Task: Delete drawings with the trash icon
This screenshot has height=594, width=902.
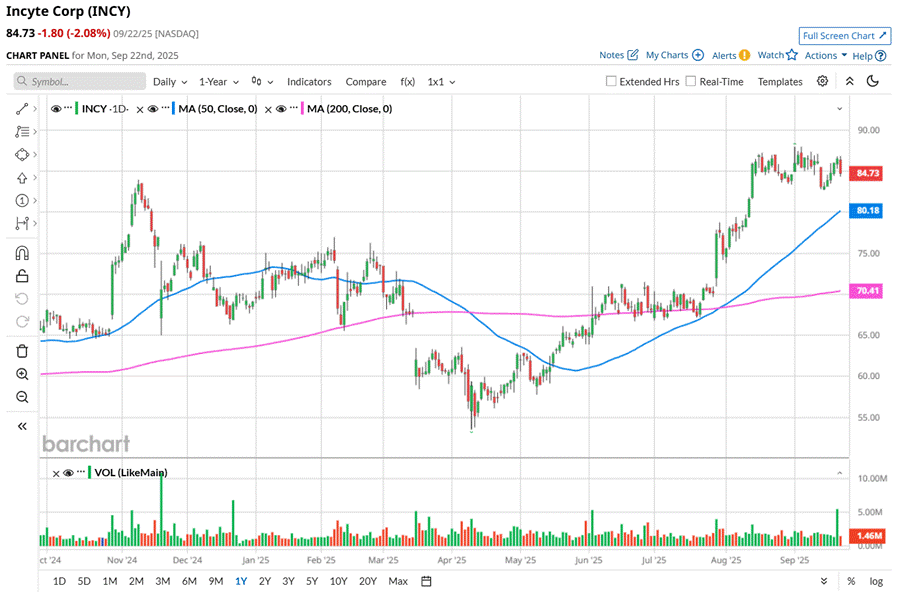Action: pyautogui.click(x=22, y=351)
